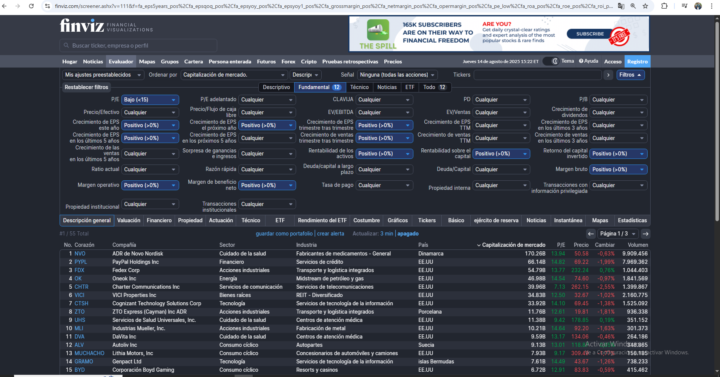Open CHTR ticker link
Screen dimensions: 720x377
click(81, 287)
